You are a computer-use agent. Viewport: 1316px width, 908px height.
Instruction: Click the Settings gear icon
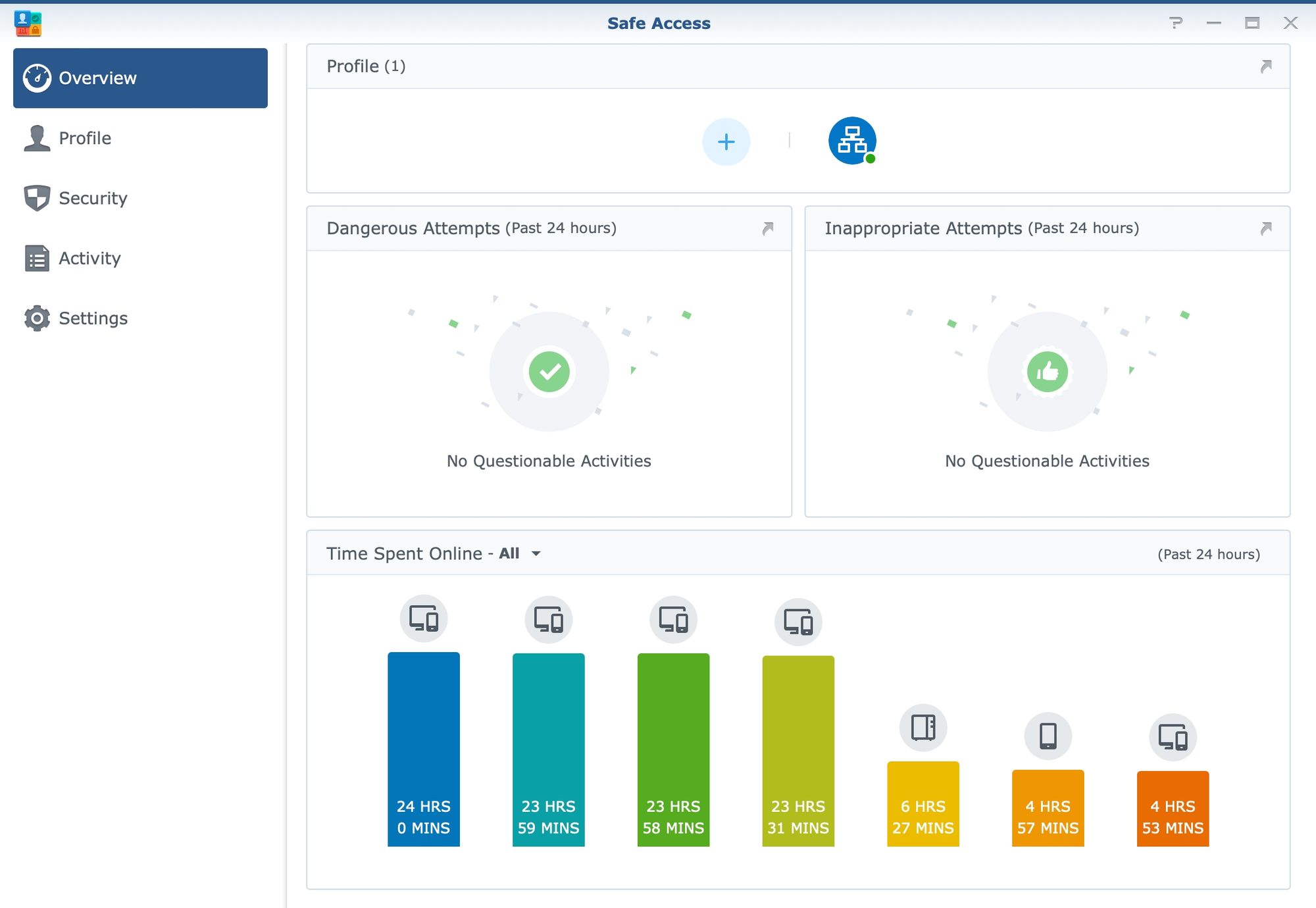(x=37, y=318)
